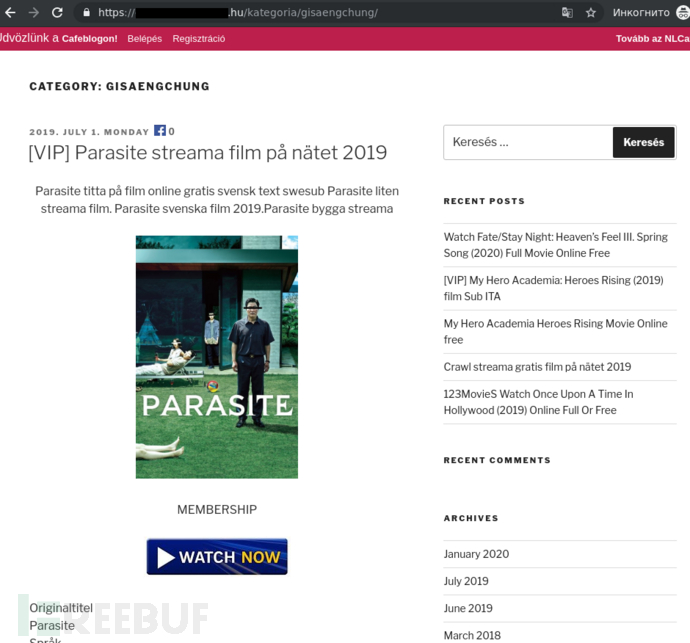Screen dimensions: 690x643
Task: Click the Parasite movie poster image
Action: tap(217, 357)
